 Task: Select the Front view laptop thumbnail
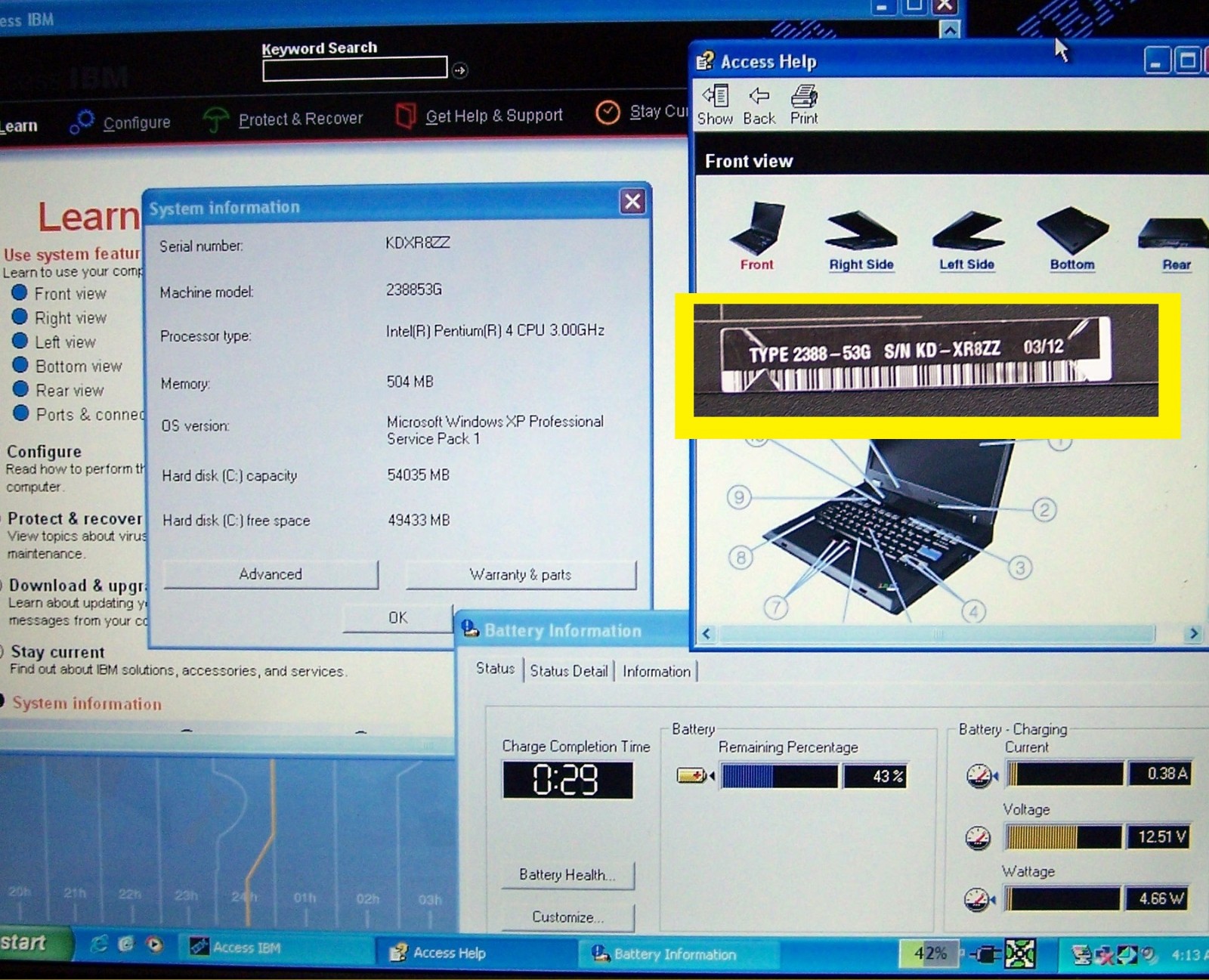[x=757, y=236]
